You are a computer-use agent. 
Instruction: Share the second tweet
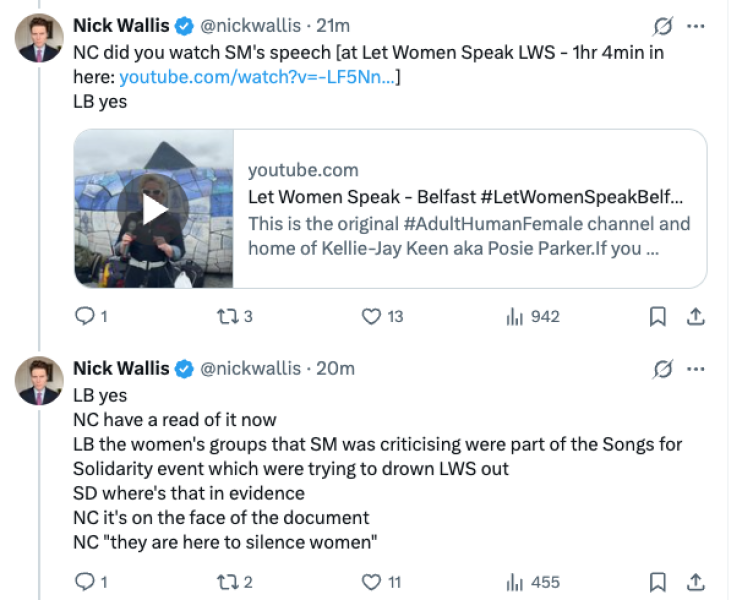pos(696,582)
